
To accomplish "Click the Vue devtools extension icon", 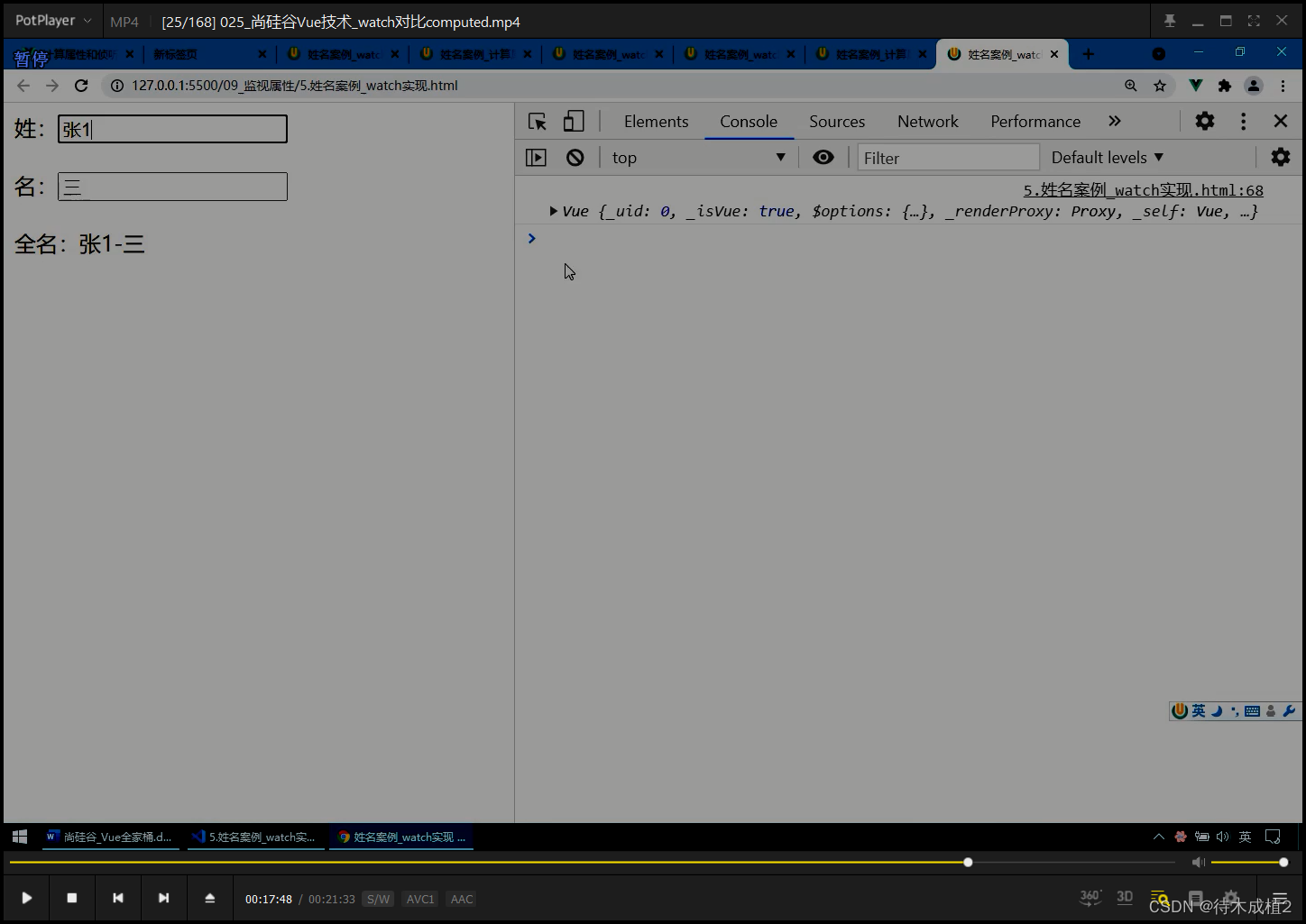I will point(1195,86).
